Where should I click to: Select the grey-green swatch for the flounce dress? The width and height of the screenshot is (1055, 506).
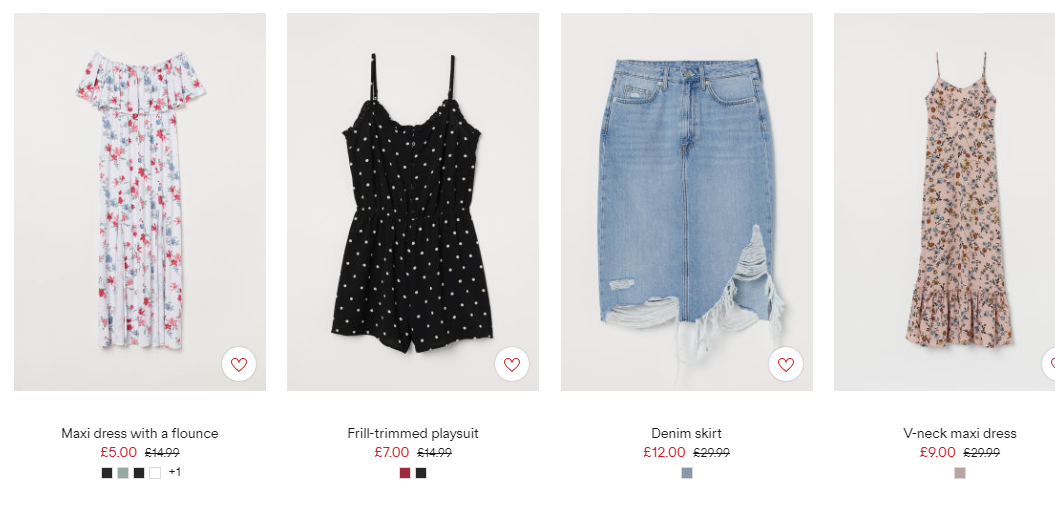click(123, 473)
